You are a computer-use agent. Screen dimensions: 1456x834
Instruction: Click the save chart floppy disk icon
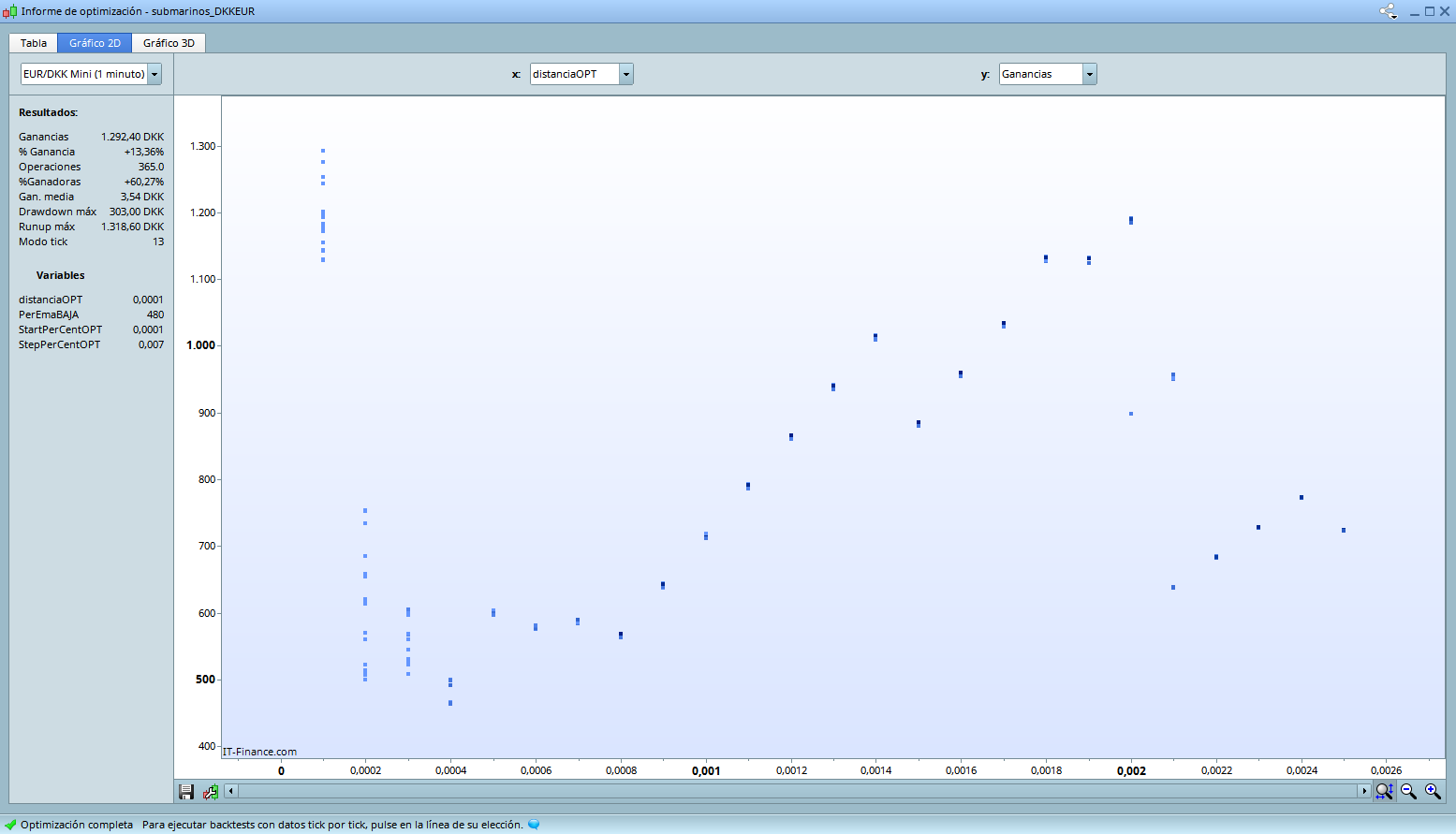pyautogui.click(x=186, y=792)
